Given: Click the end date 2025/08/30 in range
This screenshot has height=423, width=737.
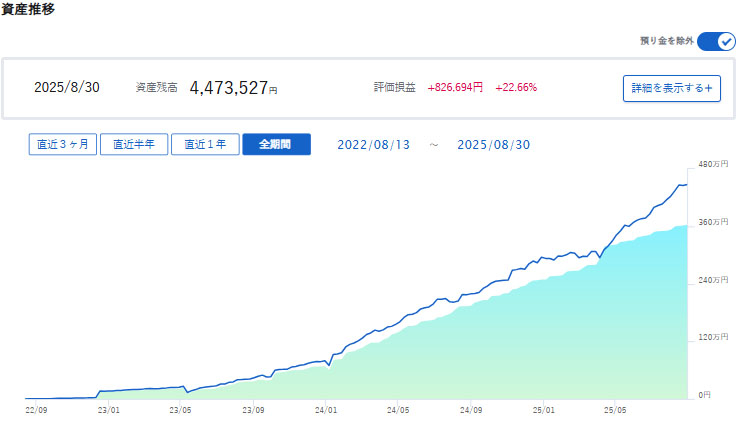Looking at the screenshot, I should pos(493,144).
